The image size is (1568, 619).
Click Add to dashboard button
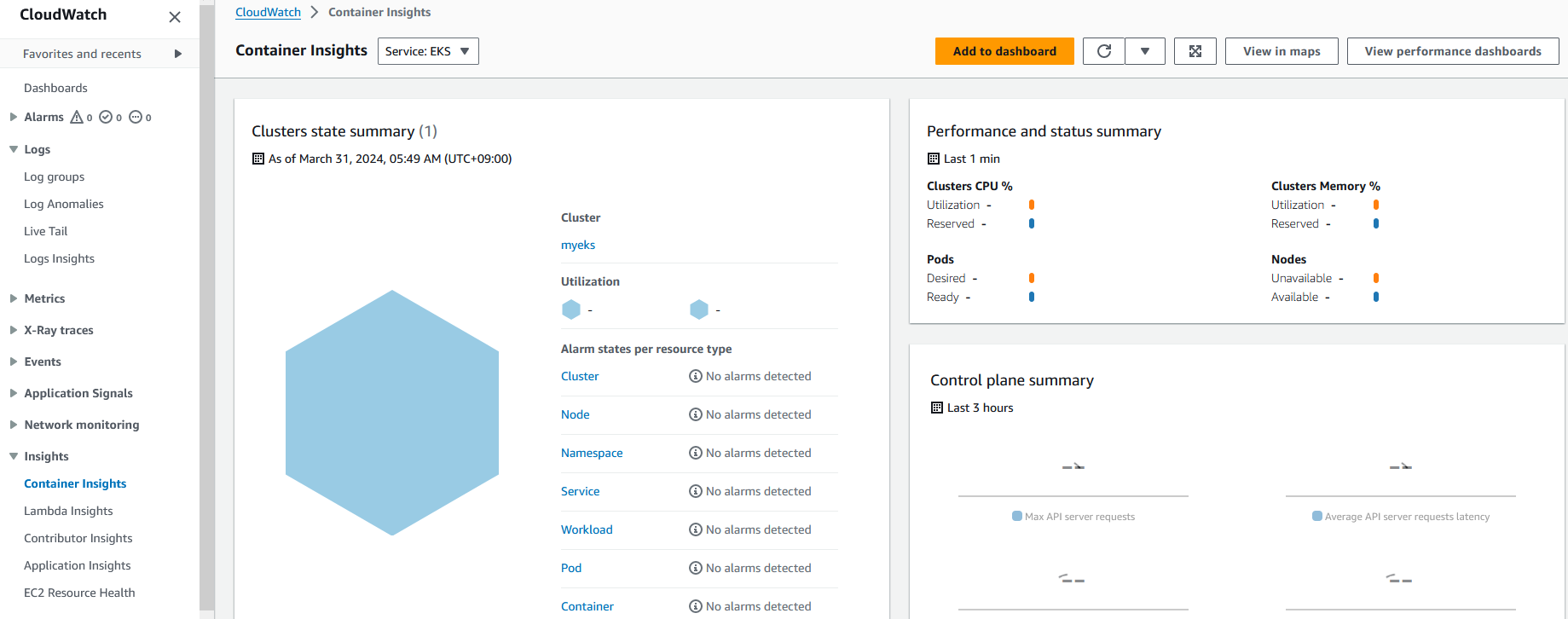point(1004,51)
